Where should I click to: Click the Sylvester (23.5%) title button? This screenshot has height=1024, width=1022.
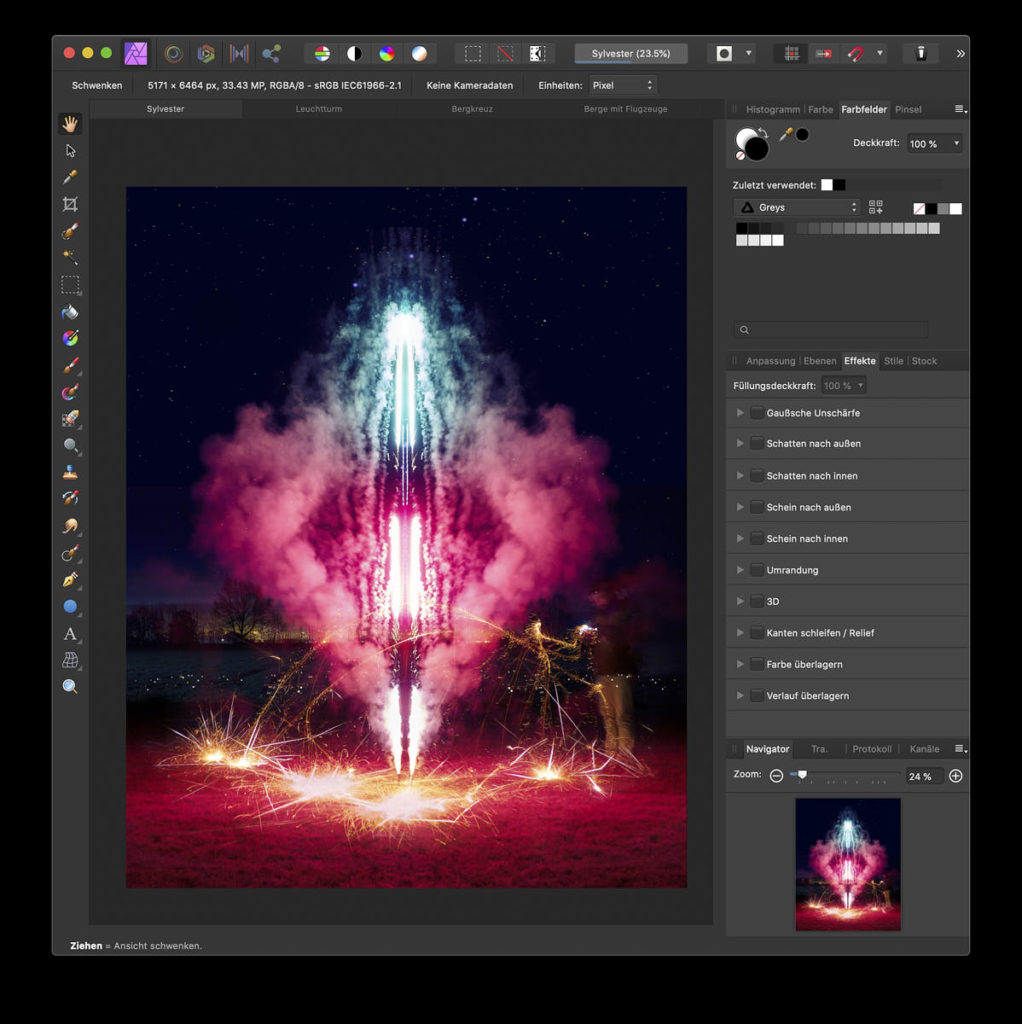[631, 54]
